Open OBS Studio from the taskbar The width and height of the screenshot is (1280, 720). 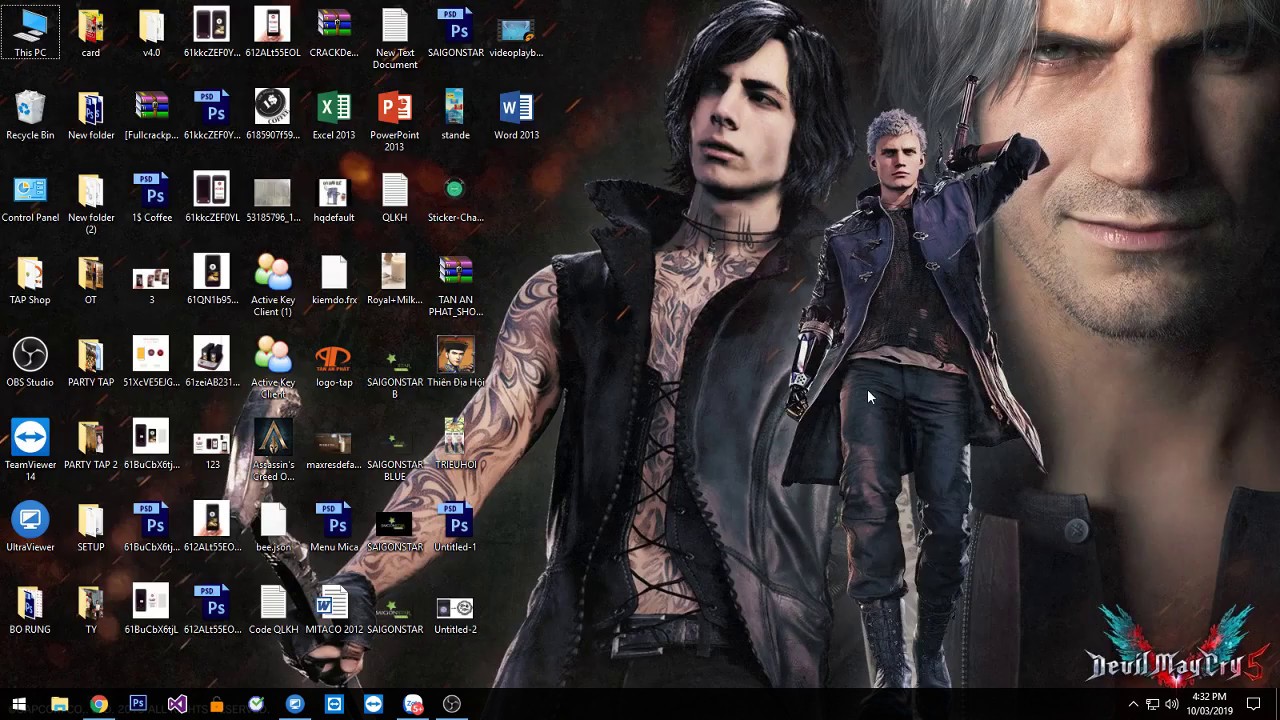[452, 704]
